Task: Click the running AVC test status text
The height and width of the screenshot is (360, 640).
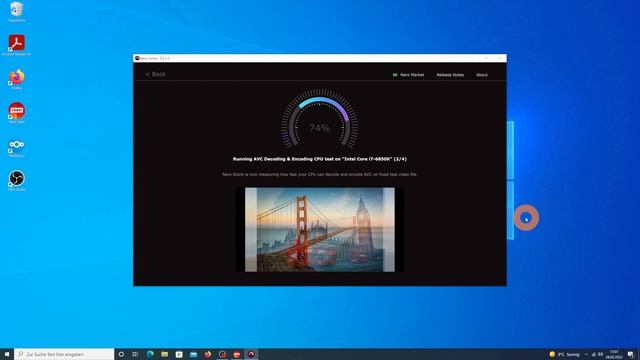Action: click(x=320, y=159)
